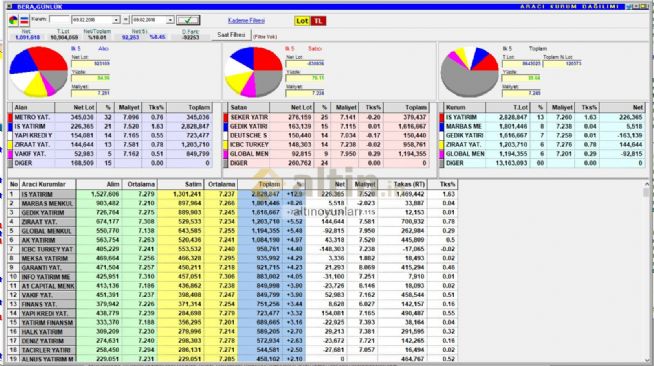The width and height of the screenshot is (654, 366).
Task: Click the window system icon beside BERA,GUNLUK
Action: [x=10, y=7]
